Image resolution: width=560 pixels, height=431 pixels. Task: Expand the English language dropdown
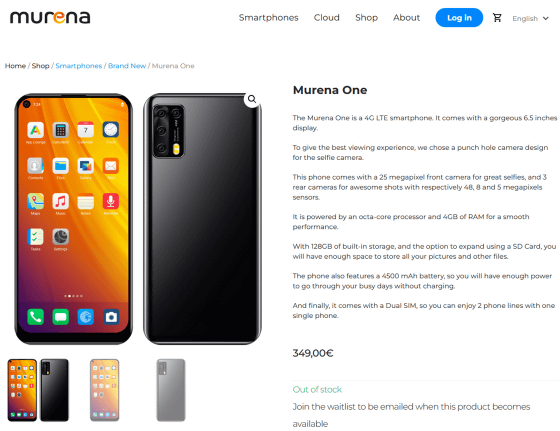(x=530, y=18)
